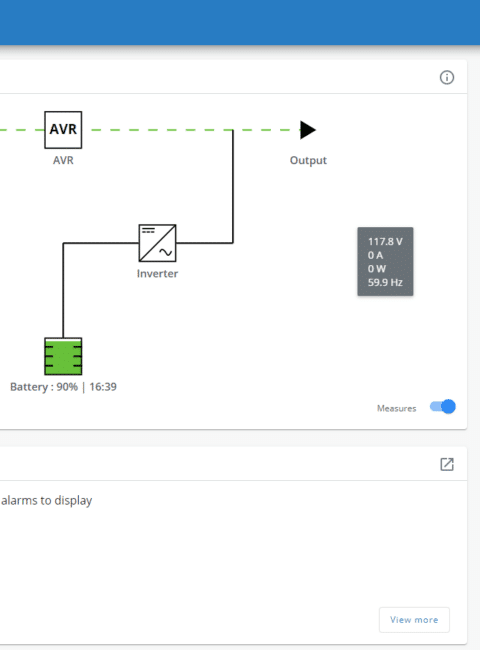Screen dimensions: 480x650
Task: Click the Battery : 90% | 16:39 label
Action: click(63, 387)
